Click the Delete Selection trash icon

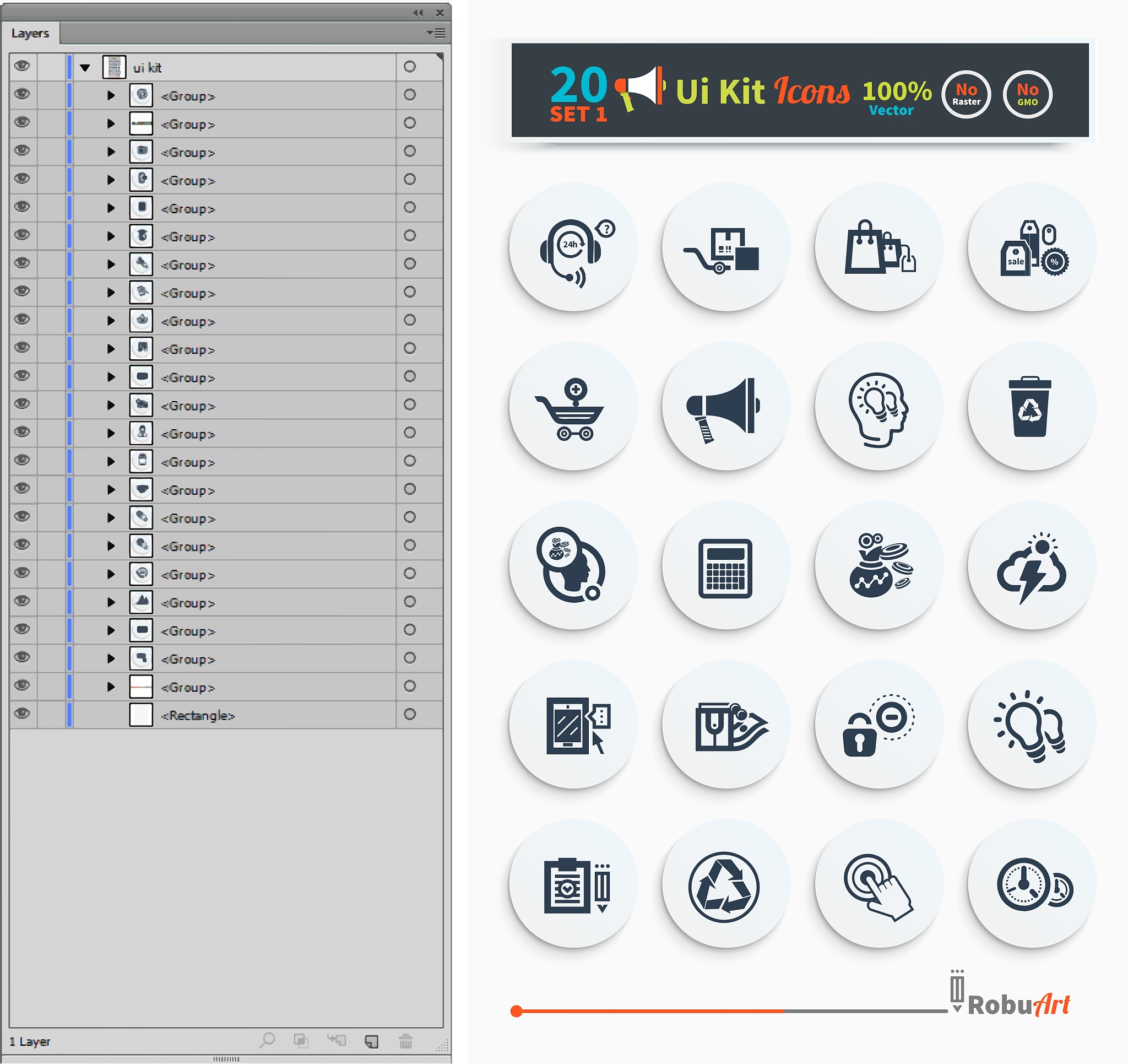406,1041
